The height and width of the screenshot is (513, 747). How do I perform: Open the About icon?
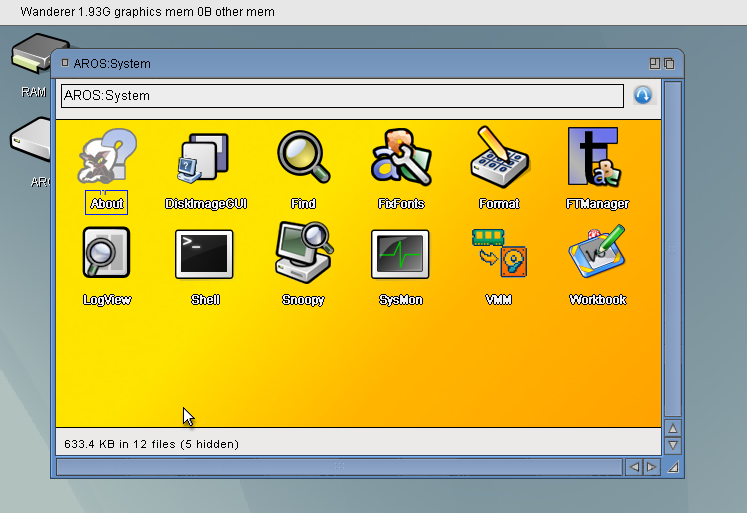pyautogui.click(x=107, y=156)
